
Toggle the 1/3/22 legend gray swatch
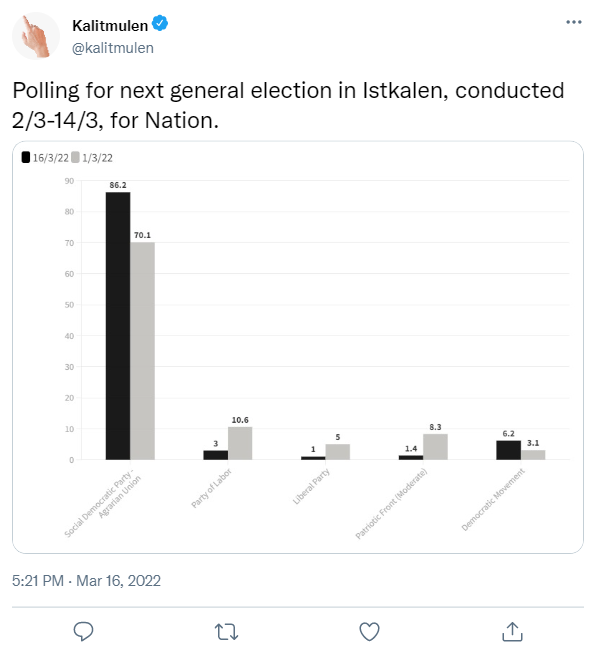point(75,157)
